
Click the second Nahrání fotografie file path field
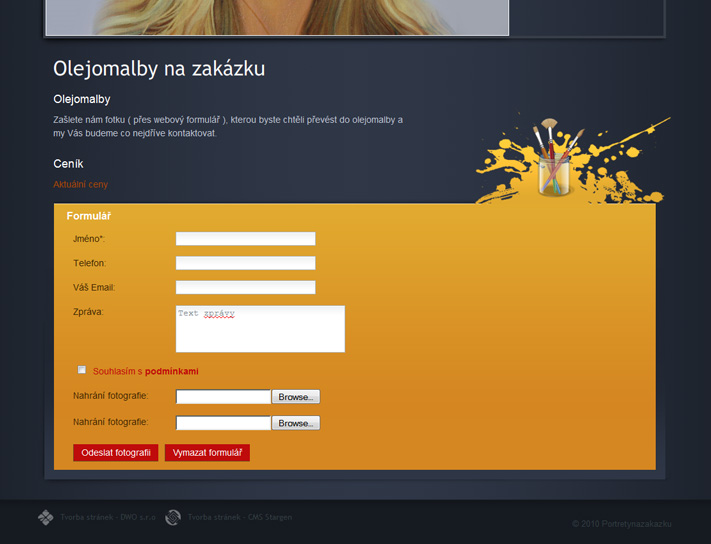pos(223,423)
